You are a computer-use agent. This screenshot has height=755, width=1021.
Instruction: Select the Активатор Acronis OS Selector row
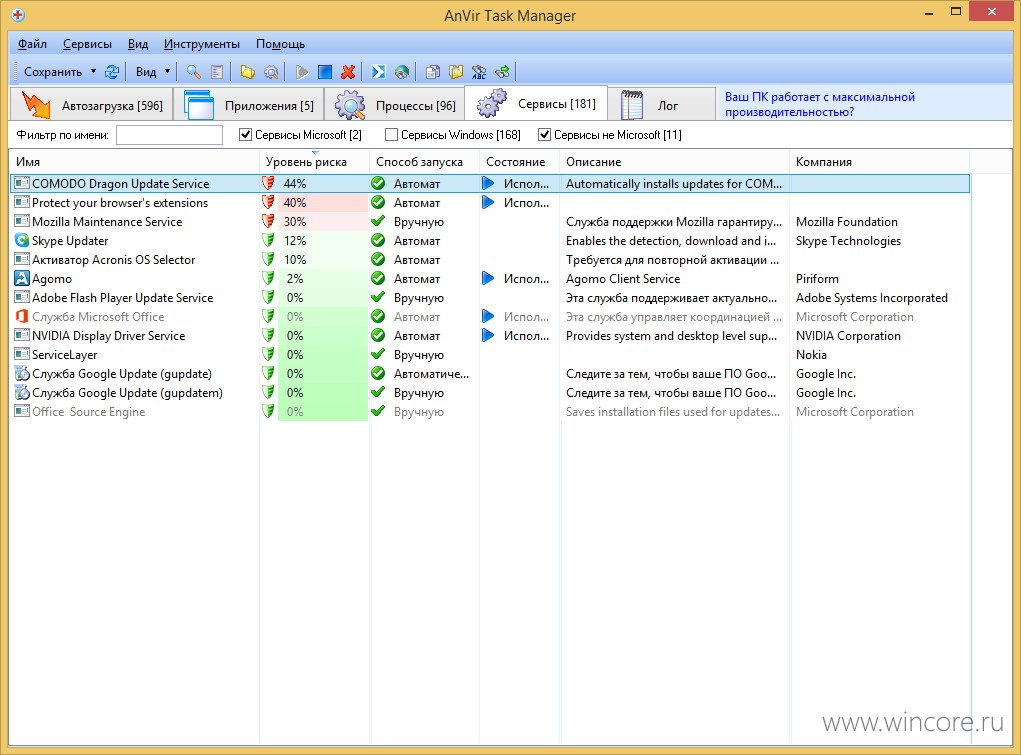490,259
